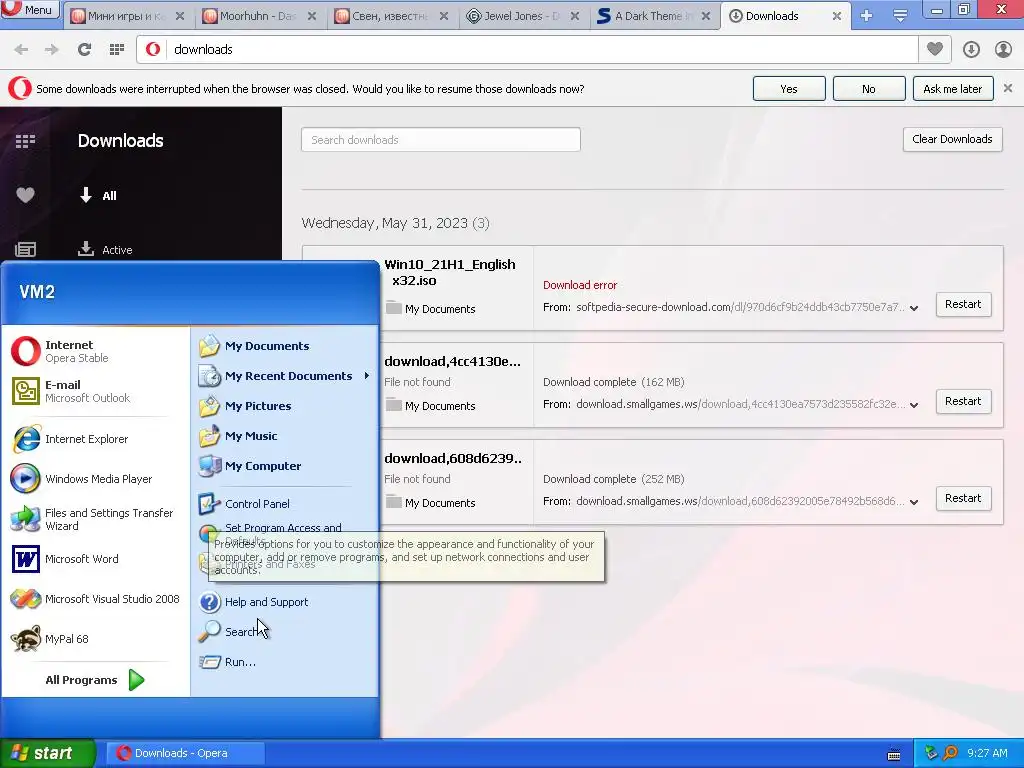Select the Active downloads filter
Screen dimensions: 1024x768
tap(104, 249)
